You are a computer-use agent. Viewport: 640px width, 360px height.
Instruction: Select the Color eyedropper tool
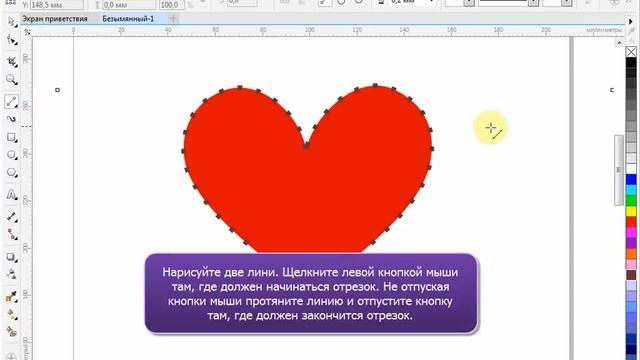(11, 296)
